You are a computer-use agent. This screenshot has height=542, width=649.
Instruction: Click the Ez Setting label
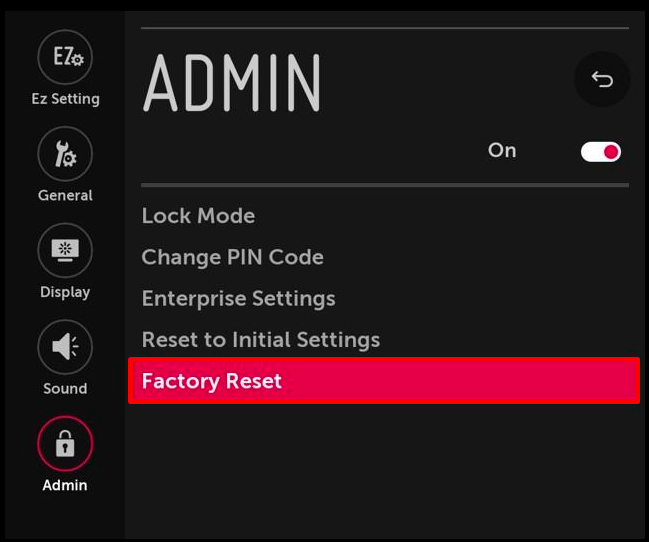pyautogui.click(x=65, y=99)
